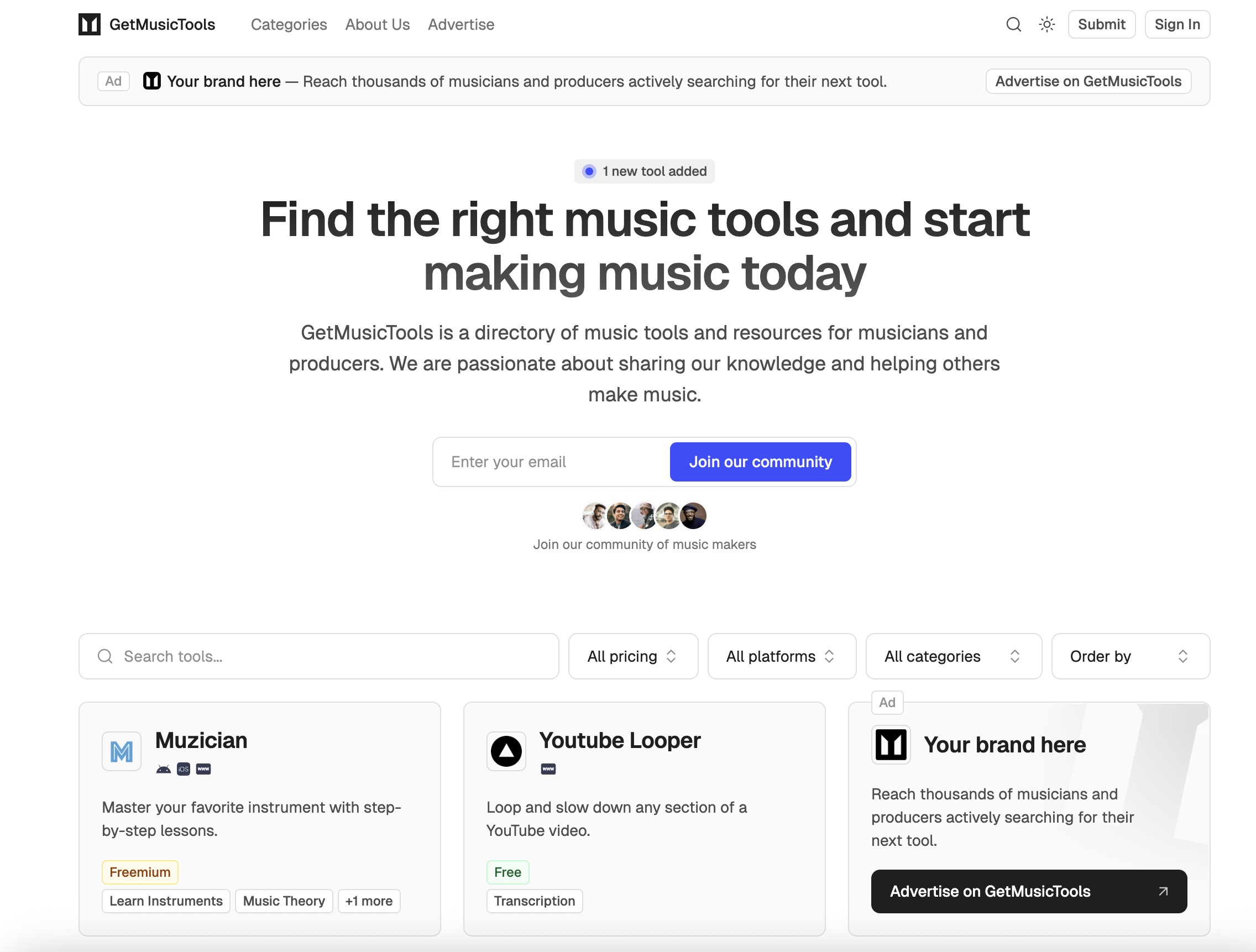Click the Submit button in header
This screenshot has height=952, width=1256.
[x=1101, y=24]
